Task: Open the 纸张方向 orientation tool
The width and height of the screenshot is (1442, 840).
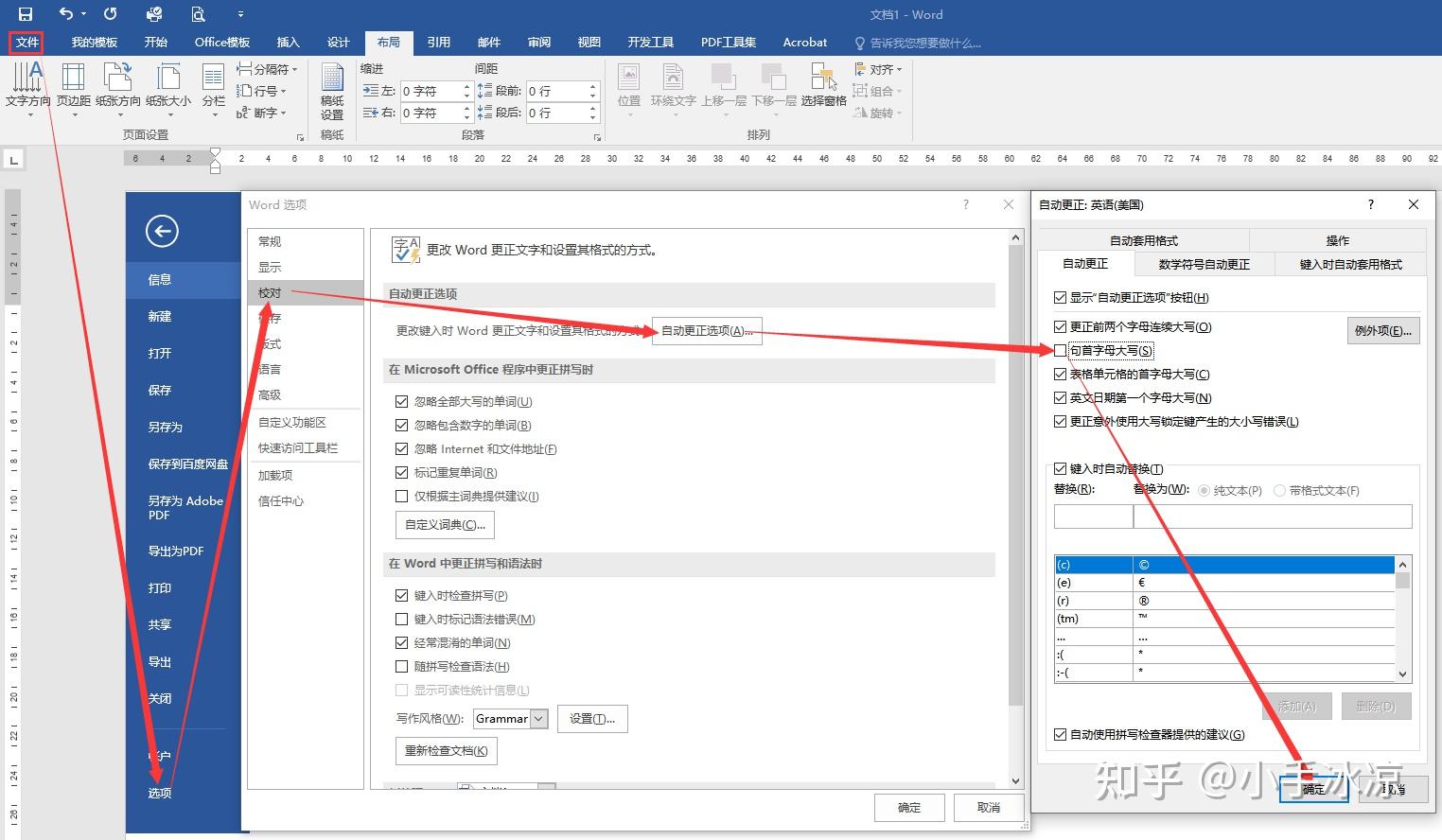Action: (118, 91)
